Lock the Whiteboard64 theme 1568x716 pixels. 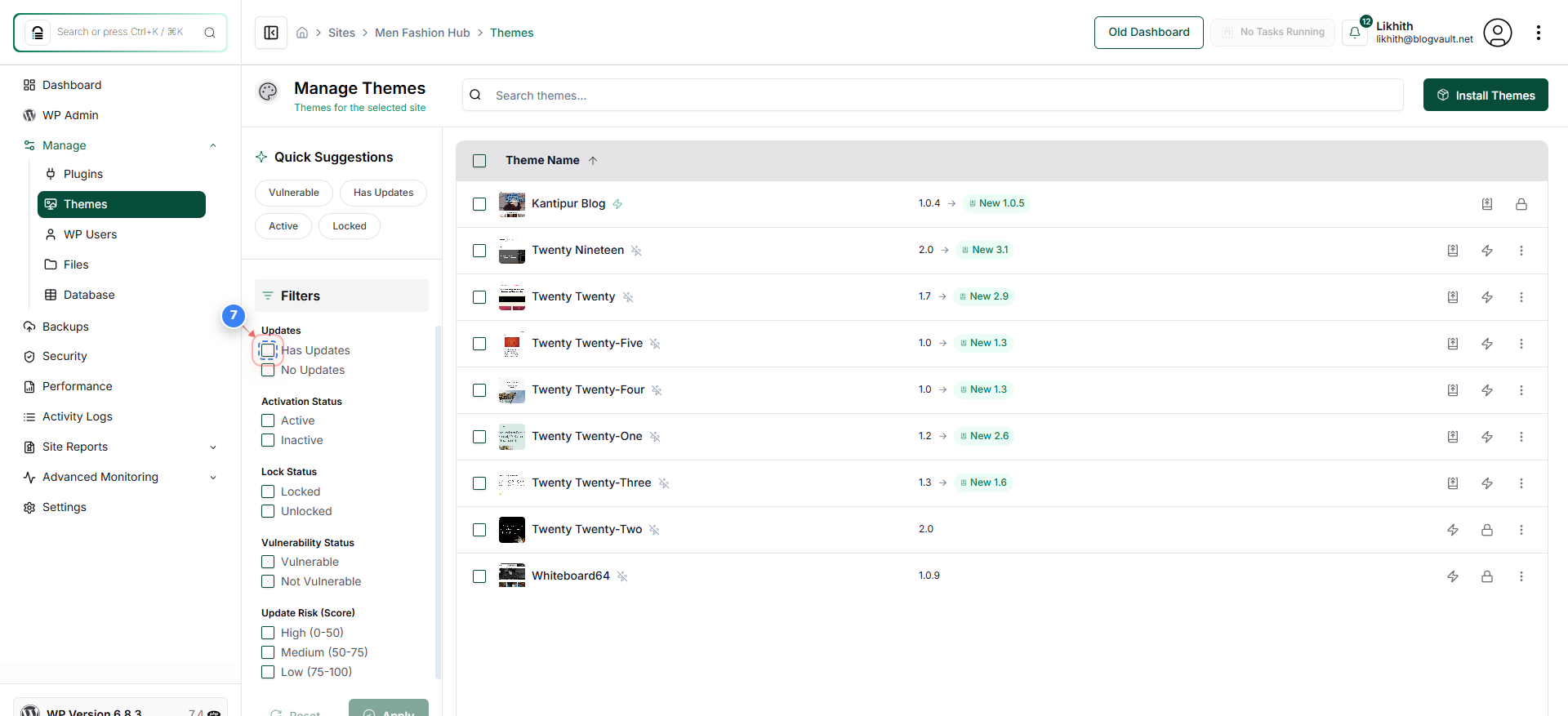(x=1487, y=576)
